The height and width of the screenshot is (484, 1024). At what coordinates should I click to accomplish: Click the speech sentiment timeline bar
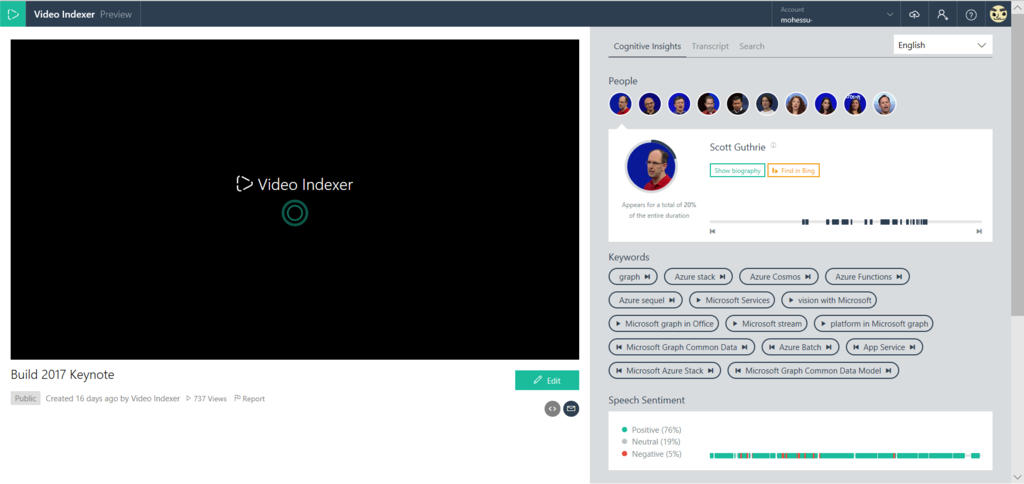click(x=845, y=455)
